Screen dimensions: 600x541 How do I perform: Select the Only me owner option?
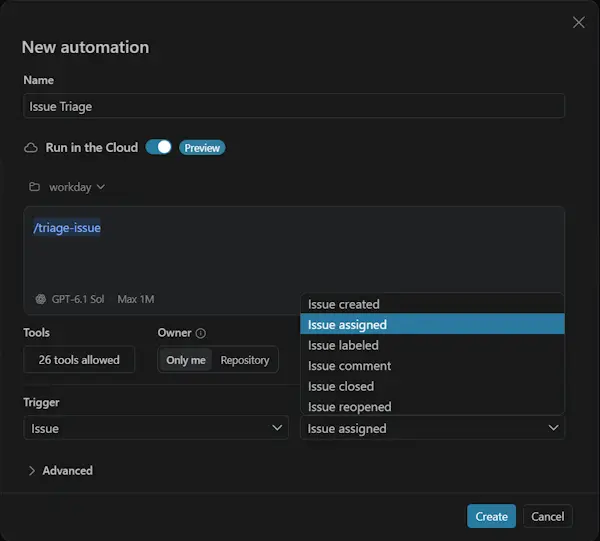[186, 360]
